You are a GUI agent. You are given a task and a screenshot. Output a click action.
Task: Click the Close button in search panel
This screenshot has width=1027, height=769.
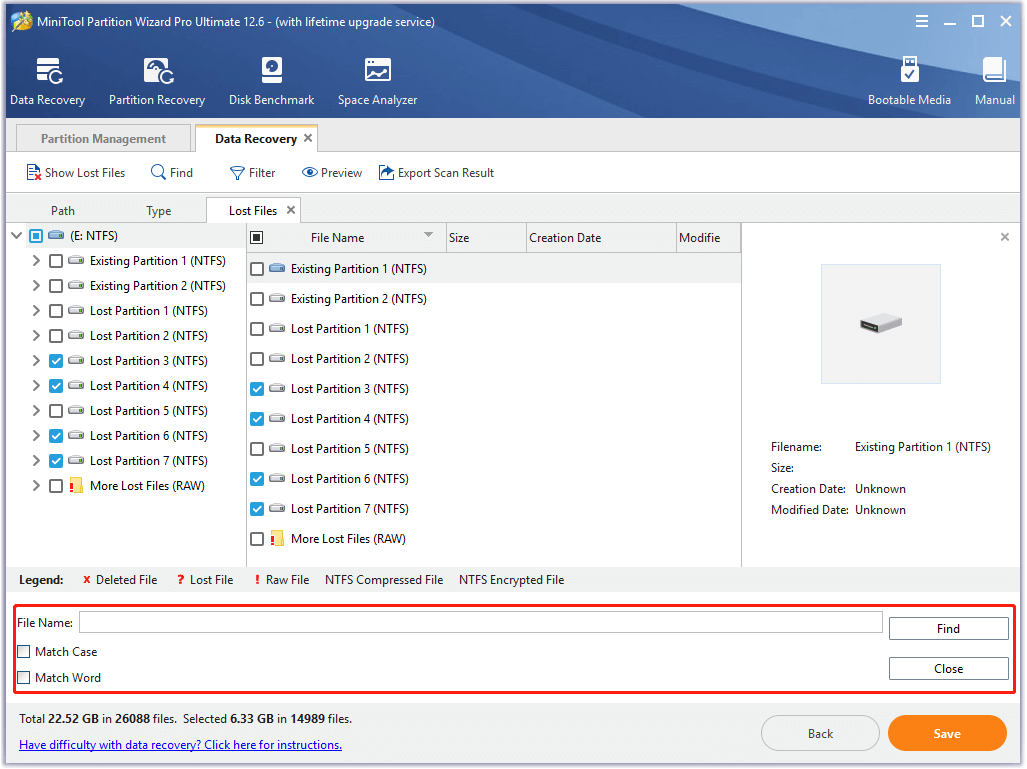948,668
